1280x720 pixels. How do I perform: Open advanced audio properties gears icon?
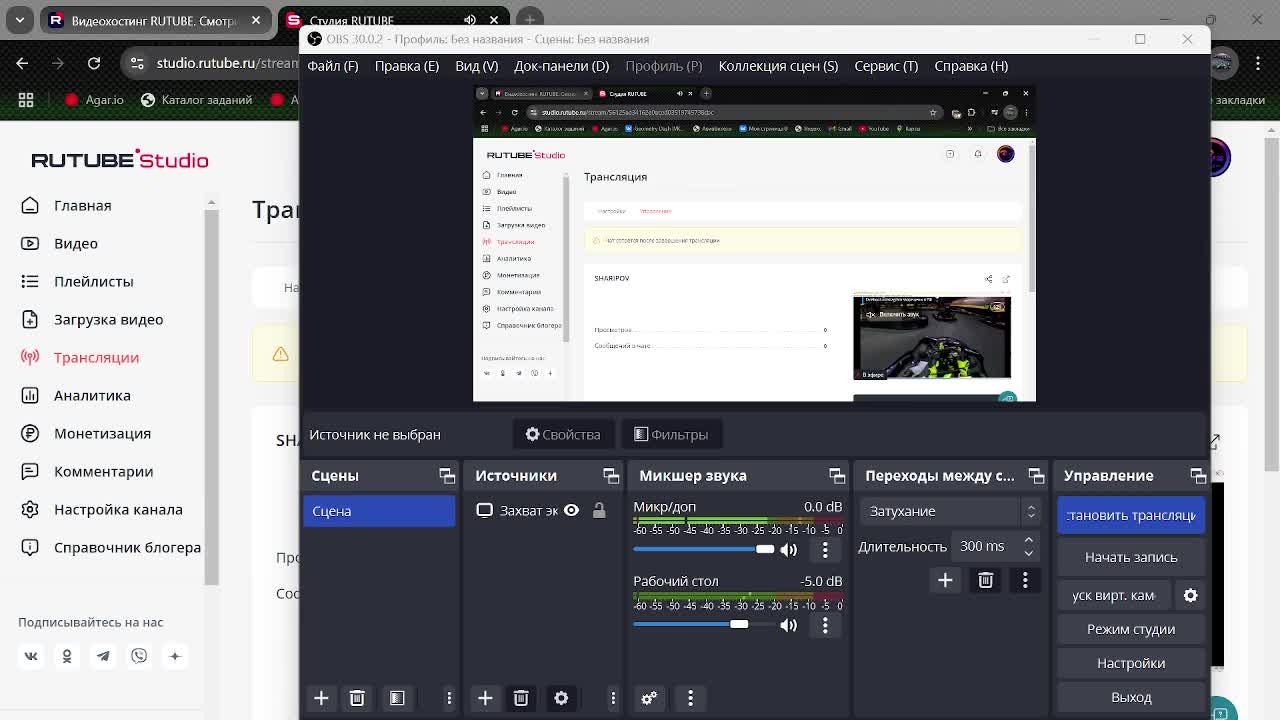click(649, 698)
